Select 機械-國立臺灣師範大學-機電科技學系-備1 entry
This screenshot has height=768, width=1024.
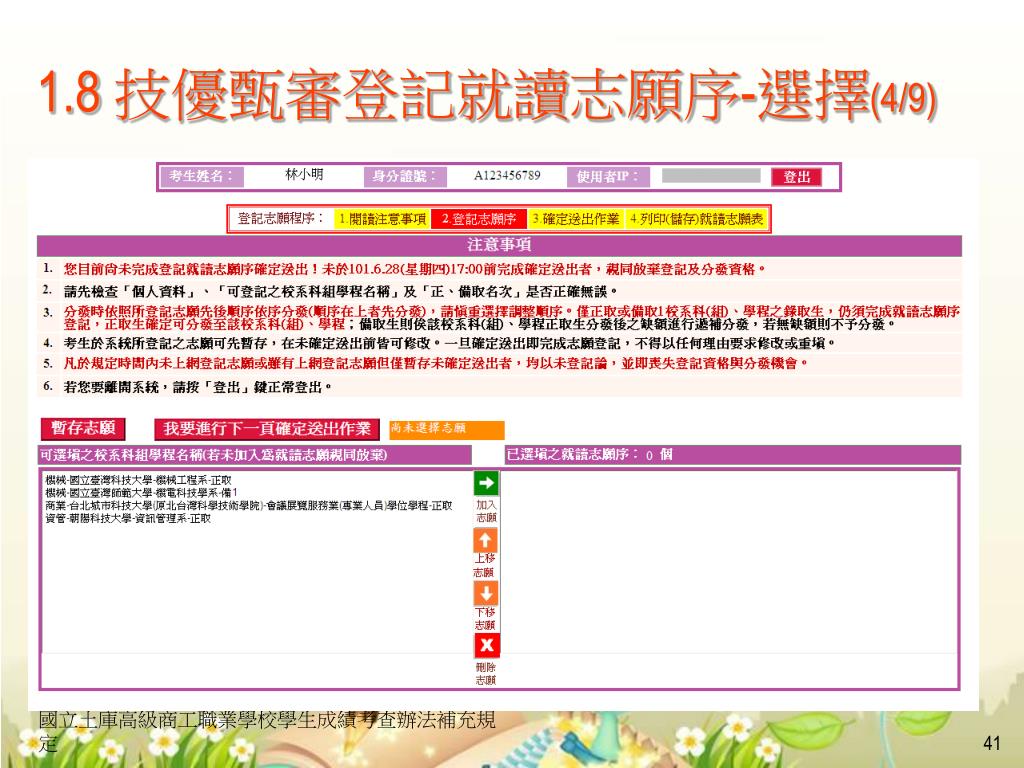tap(141, 492)
